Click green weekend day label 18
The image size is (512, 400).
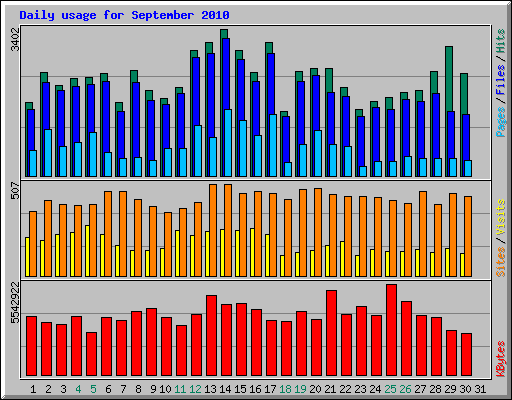[x=285, y=389]
